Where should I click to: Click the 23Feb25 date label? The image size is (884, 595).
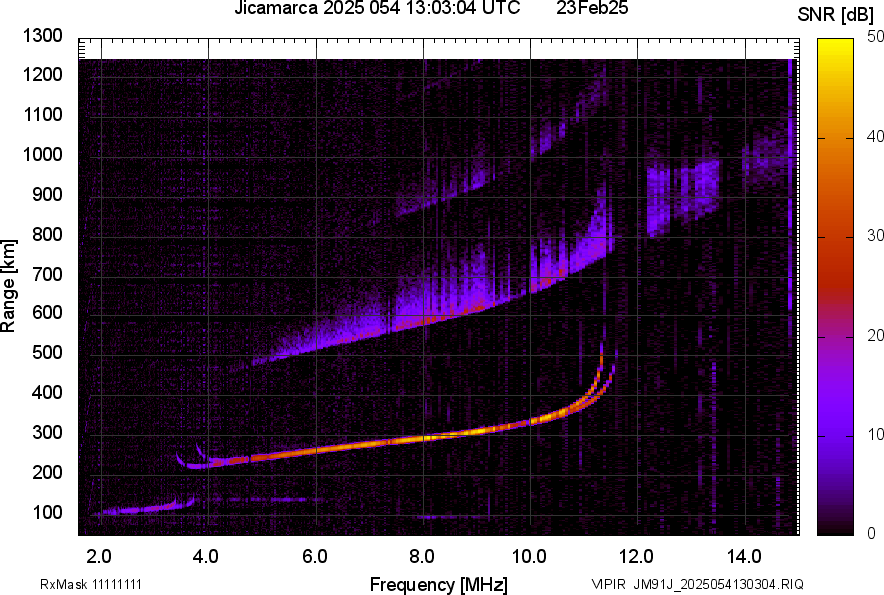coord(592,8)
